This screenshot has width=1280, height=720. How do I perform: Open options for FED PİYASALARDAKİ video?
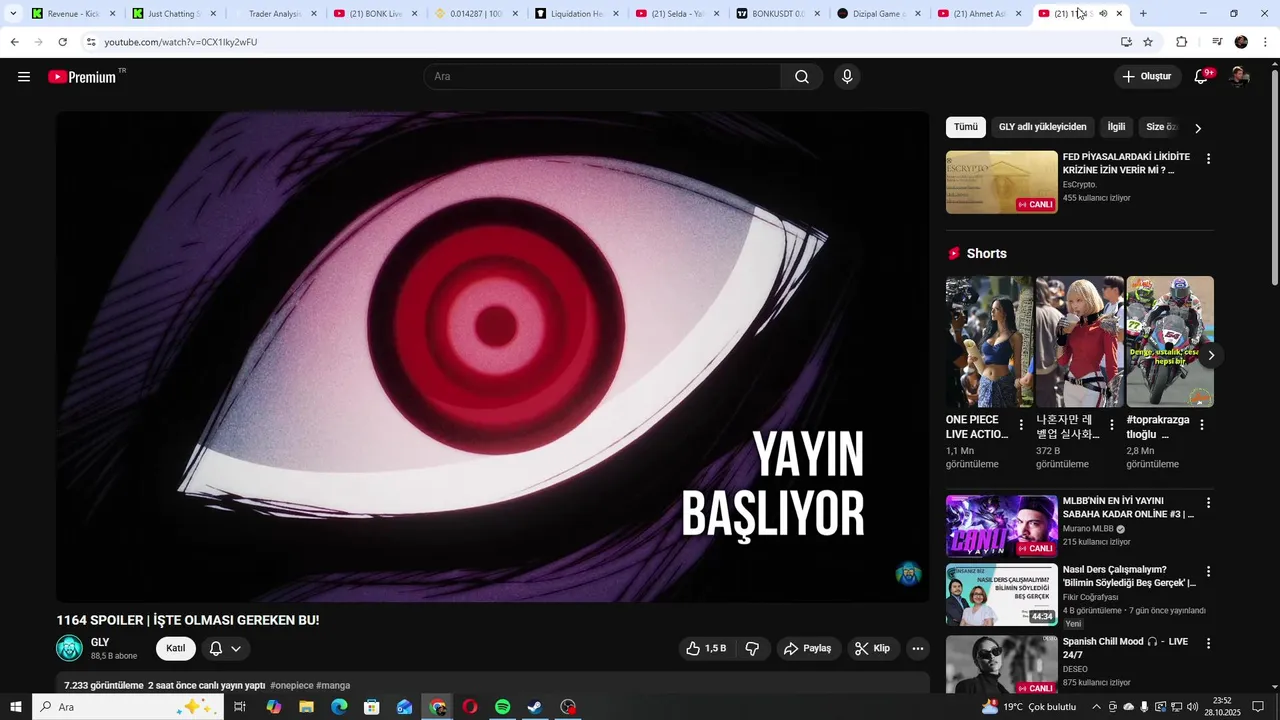pos(1208,159)
